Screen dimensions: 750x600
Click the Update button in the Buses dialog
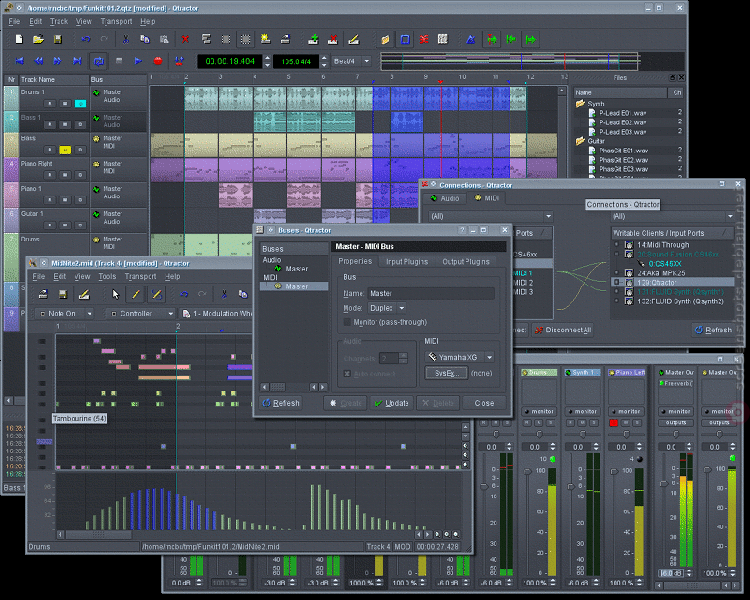[392, 403]
